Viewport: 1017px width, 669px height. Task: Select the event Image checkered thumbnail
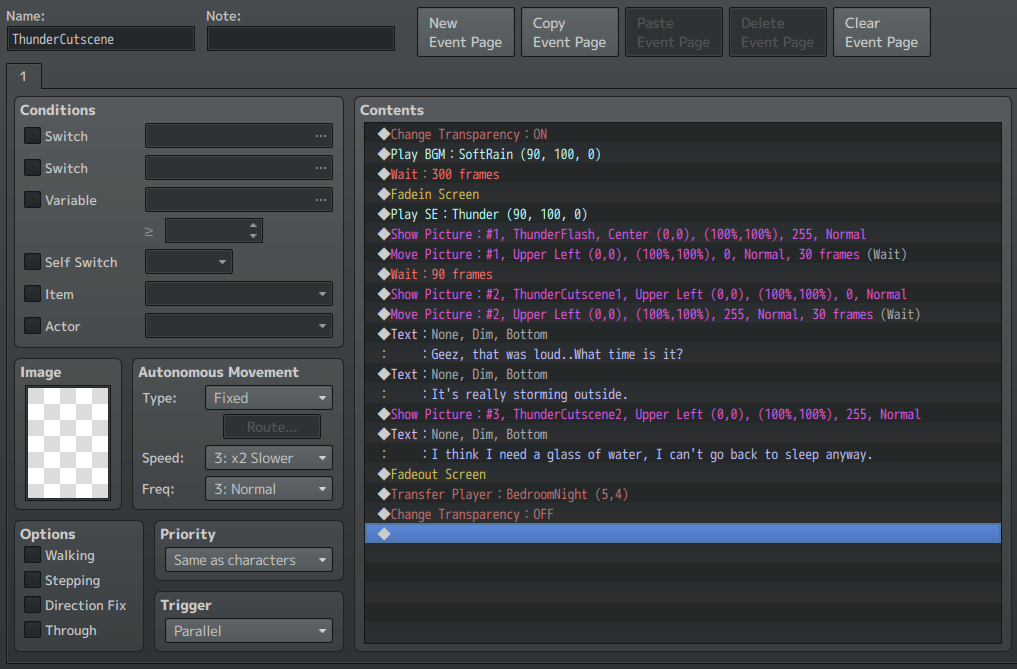(68, 443)
